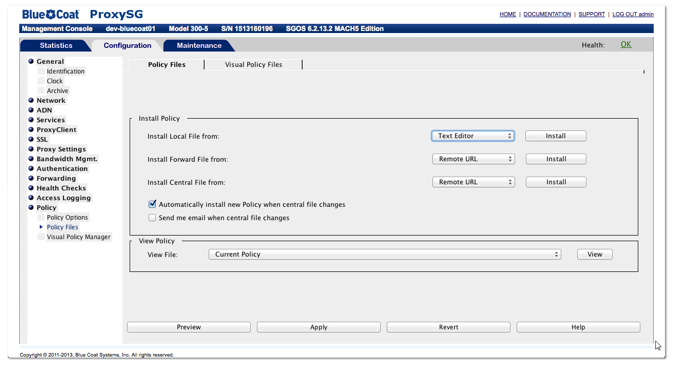
Task: Click the Blue Coat logo
Action: point(51,14)
